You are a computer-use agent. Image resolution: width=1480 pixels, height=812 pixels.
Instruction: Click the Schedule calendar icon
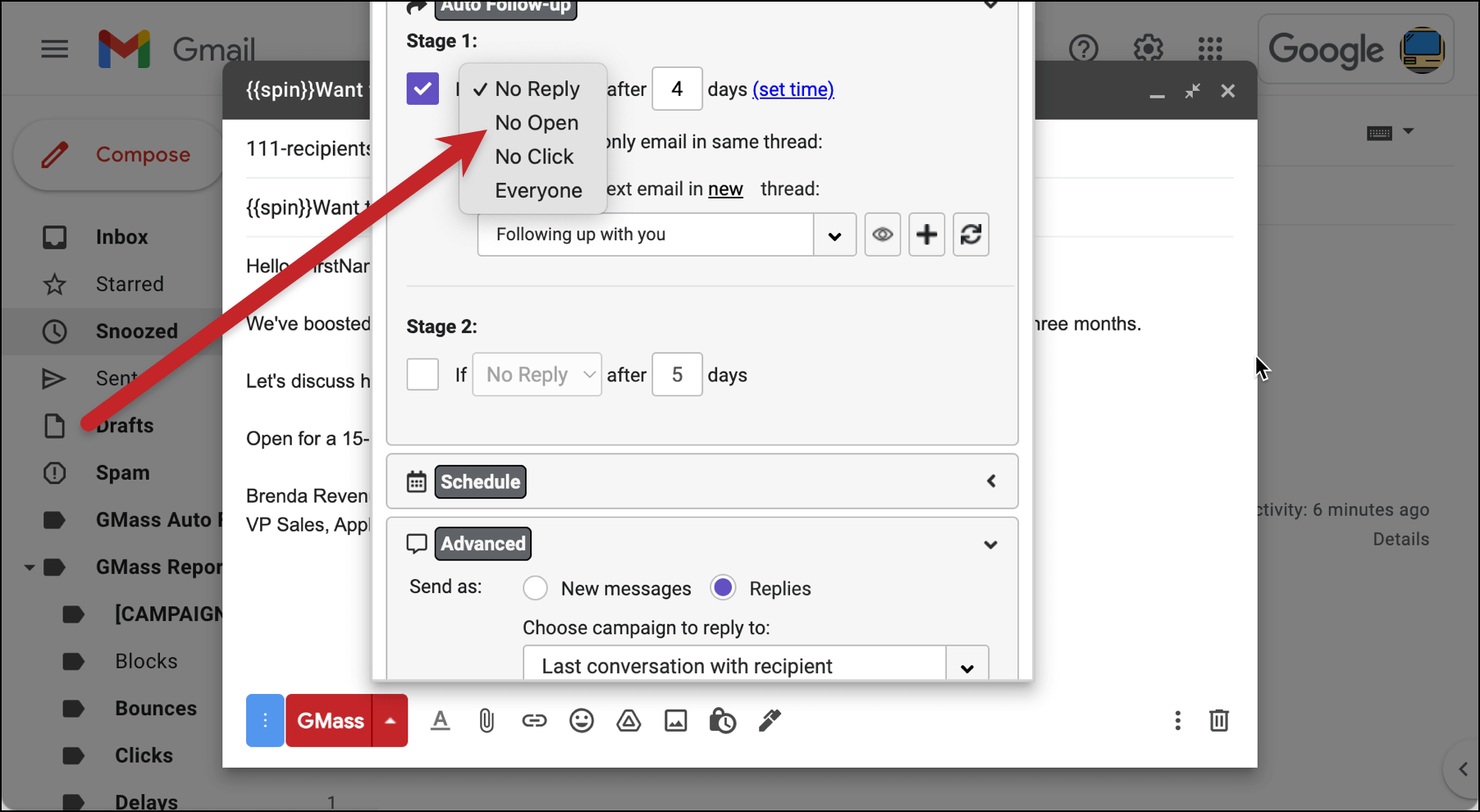417,481
